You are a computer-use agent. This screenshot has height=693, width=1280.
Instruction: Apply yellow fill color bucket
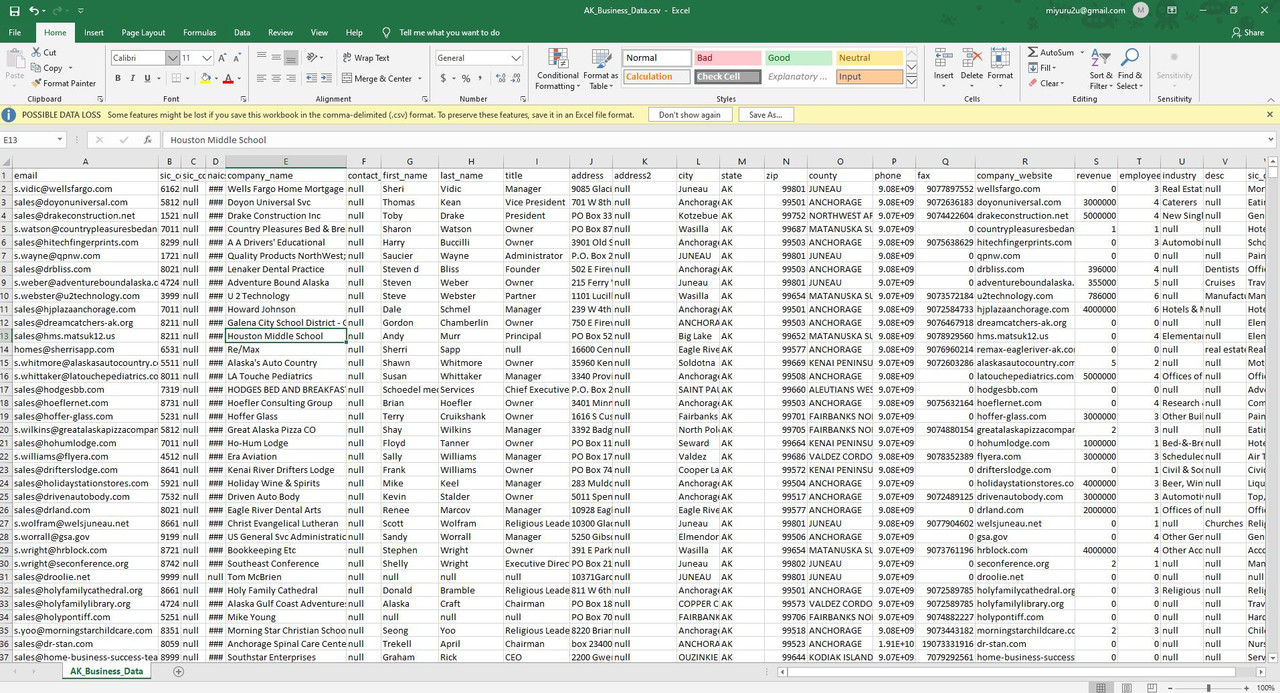[205, 78]
